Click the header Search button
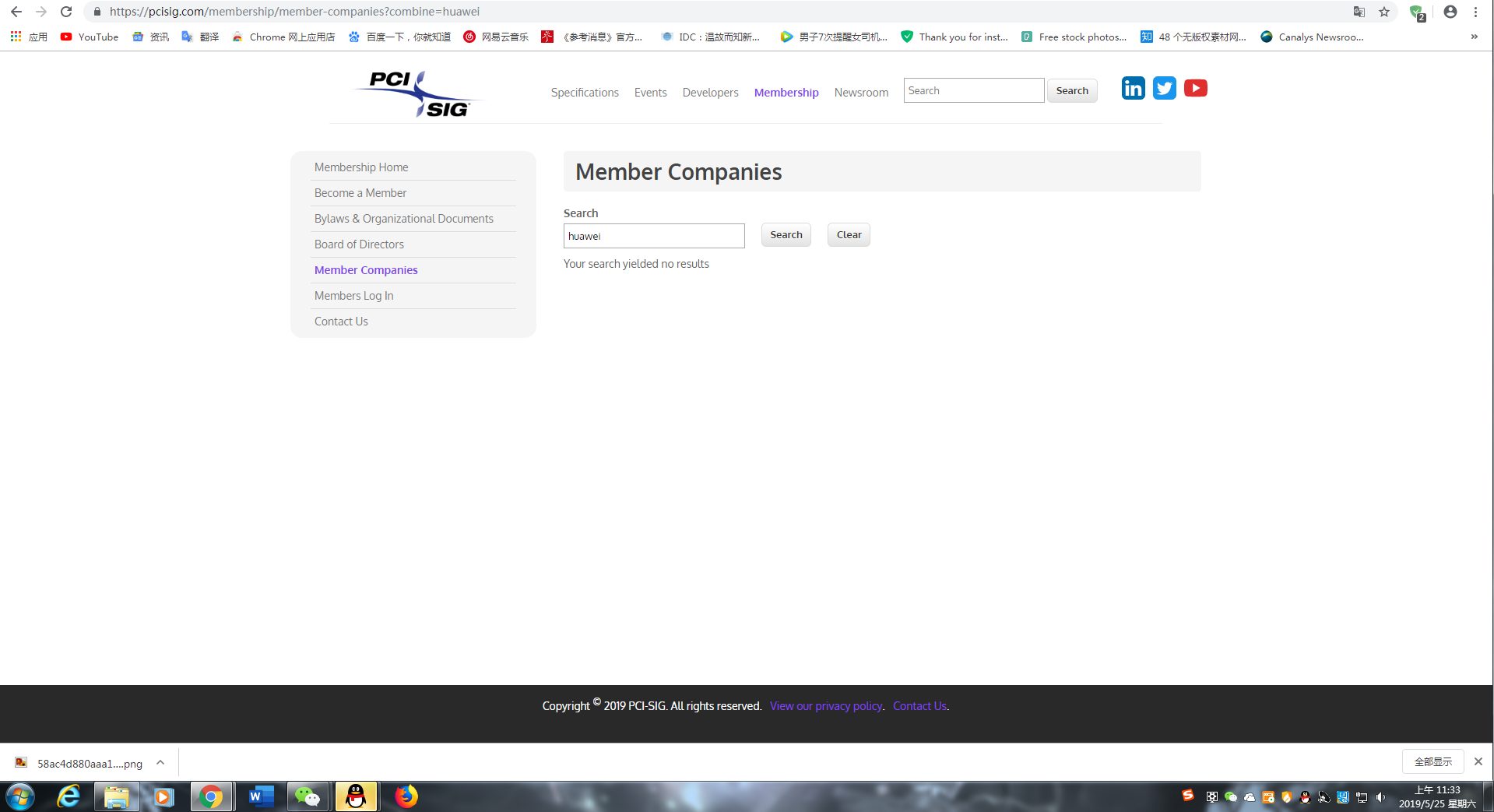 (1072, 90)
